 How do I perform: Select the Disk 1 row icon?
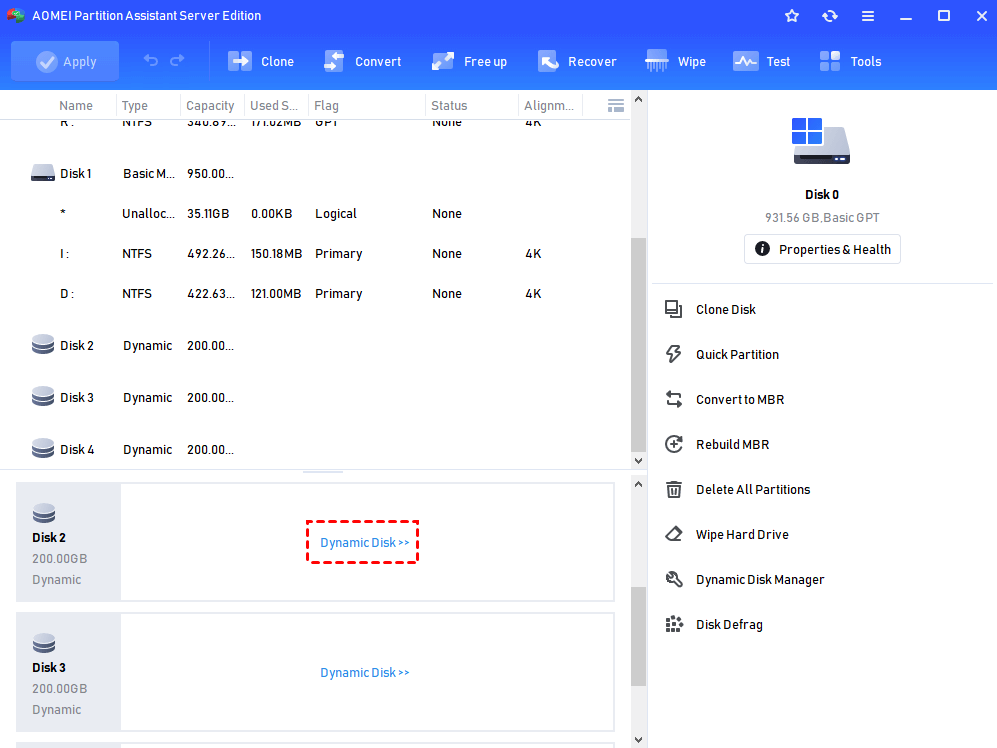click(43, 173)
